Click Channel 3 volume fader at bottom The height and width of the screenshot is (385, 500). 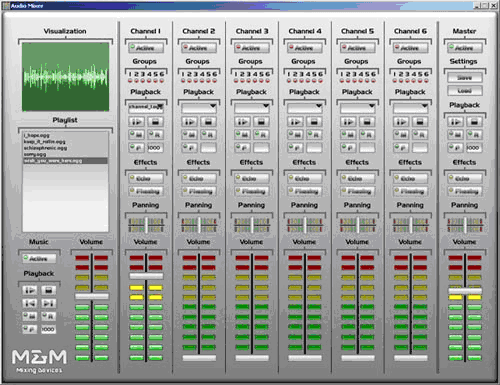coord(252,358)
